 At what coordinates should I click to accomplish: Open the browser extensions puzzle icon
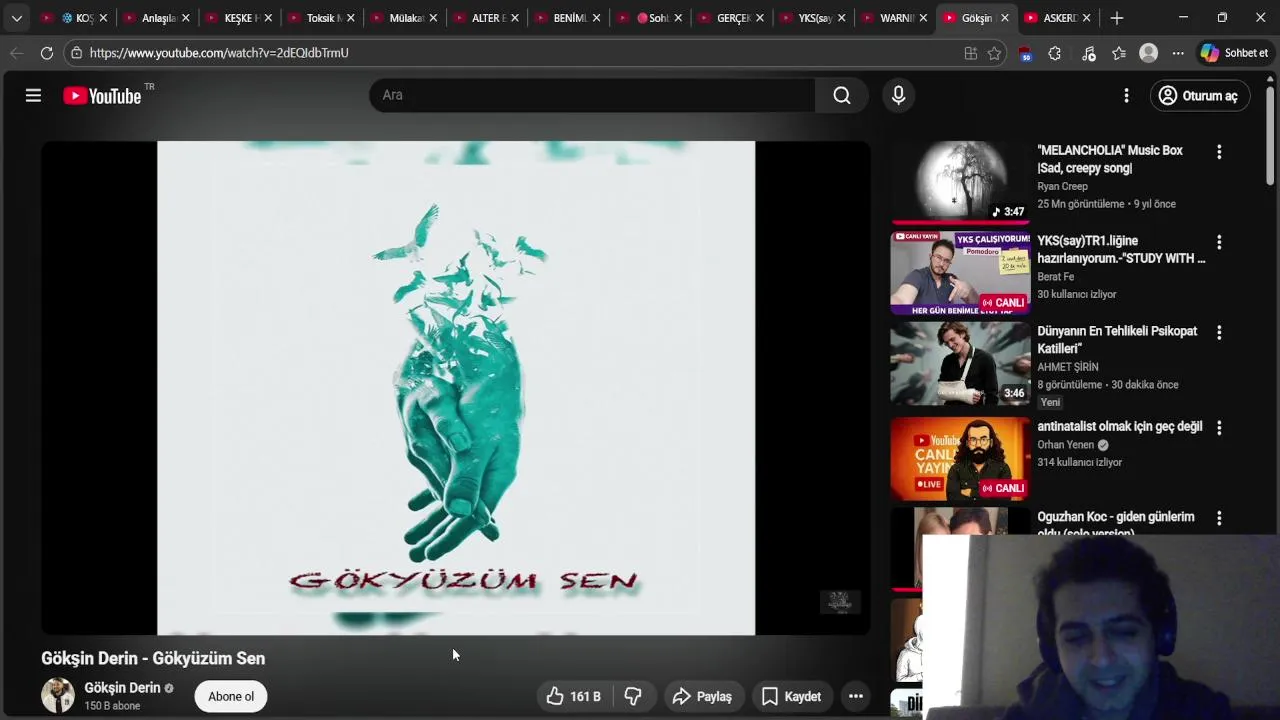pyautogui.click(x=1055, y=53)
